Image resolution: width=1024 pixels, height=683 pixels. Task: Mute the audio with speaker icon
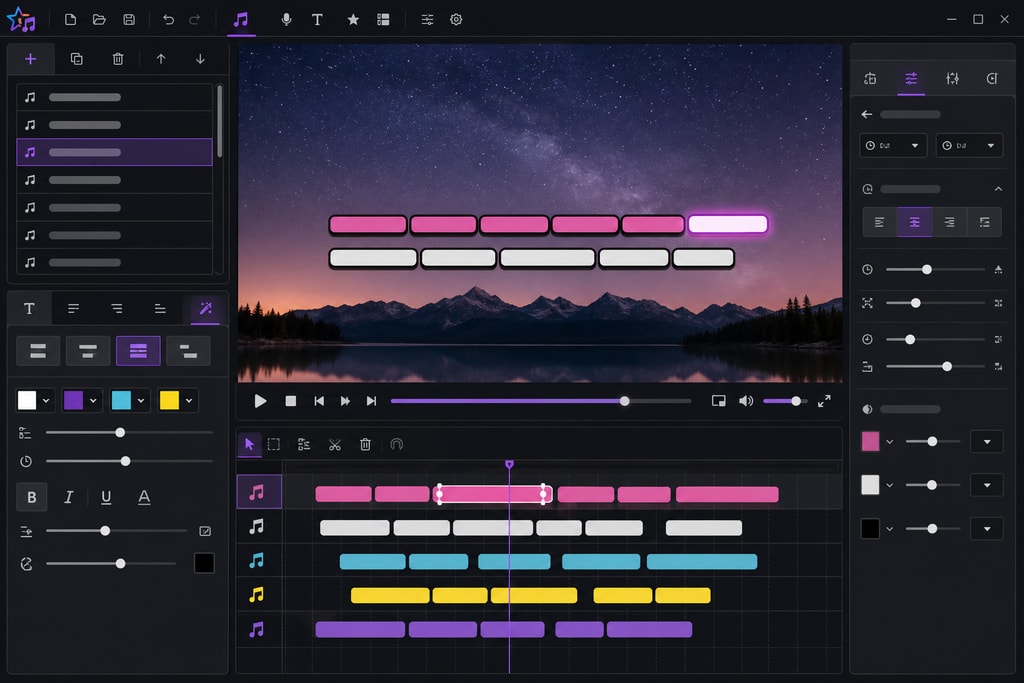pos(746,401)
